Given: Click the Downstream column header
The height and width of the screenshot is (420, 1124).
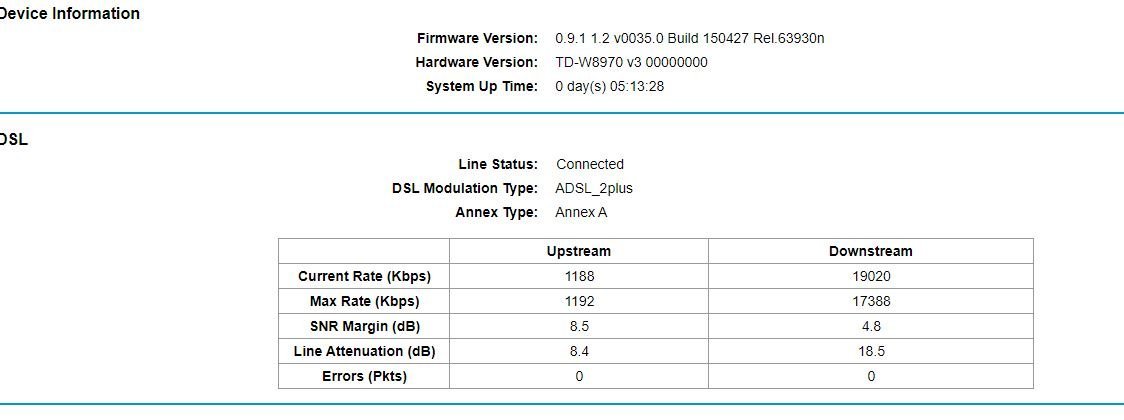Looking at the screenshot, I should click(870, 251).
